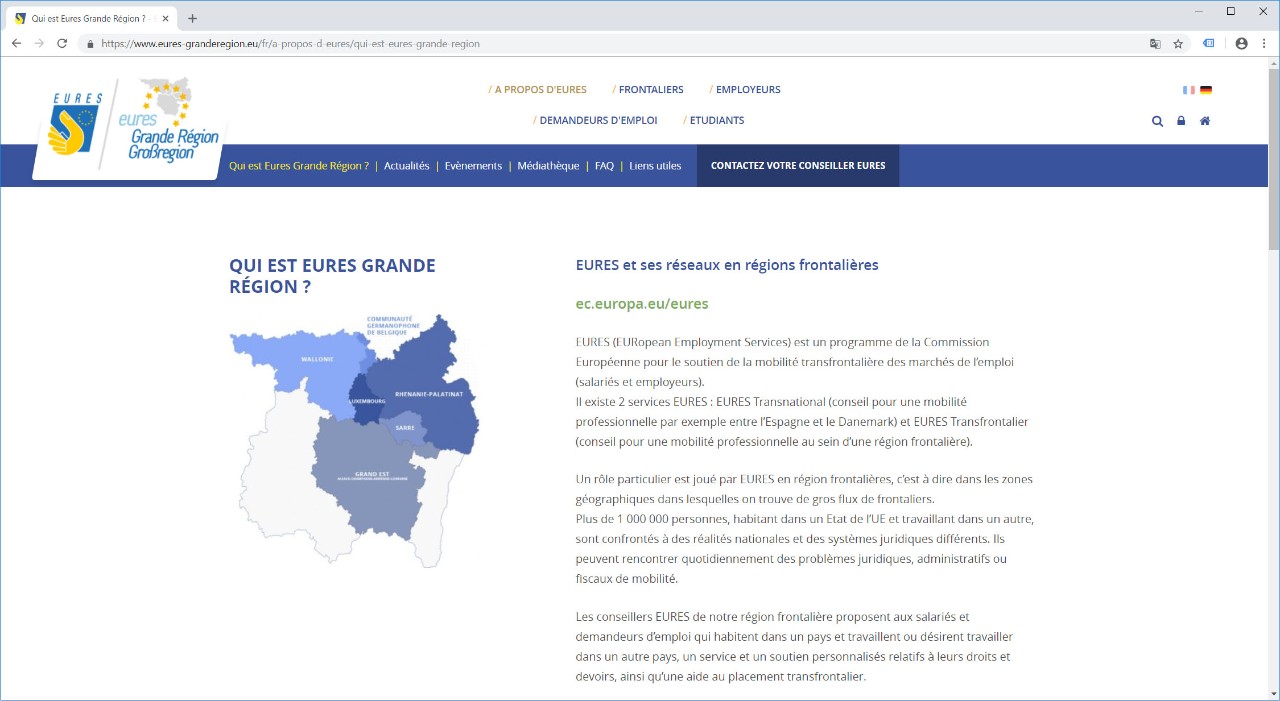Viewport: 1280px width, 701px height.
Task: Click Contactez votre conseiller EURES button
Action: coord(798,166)
